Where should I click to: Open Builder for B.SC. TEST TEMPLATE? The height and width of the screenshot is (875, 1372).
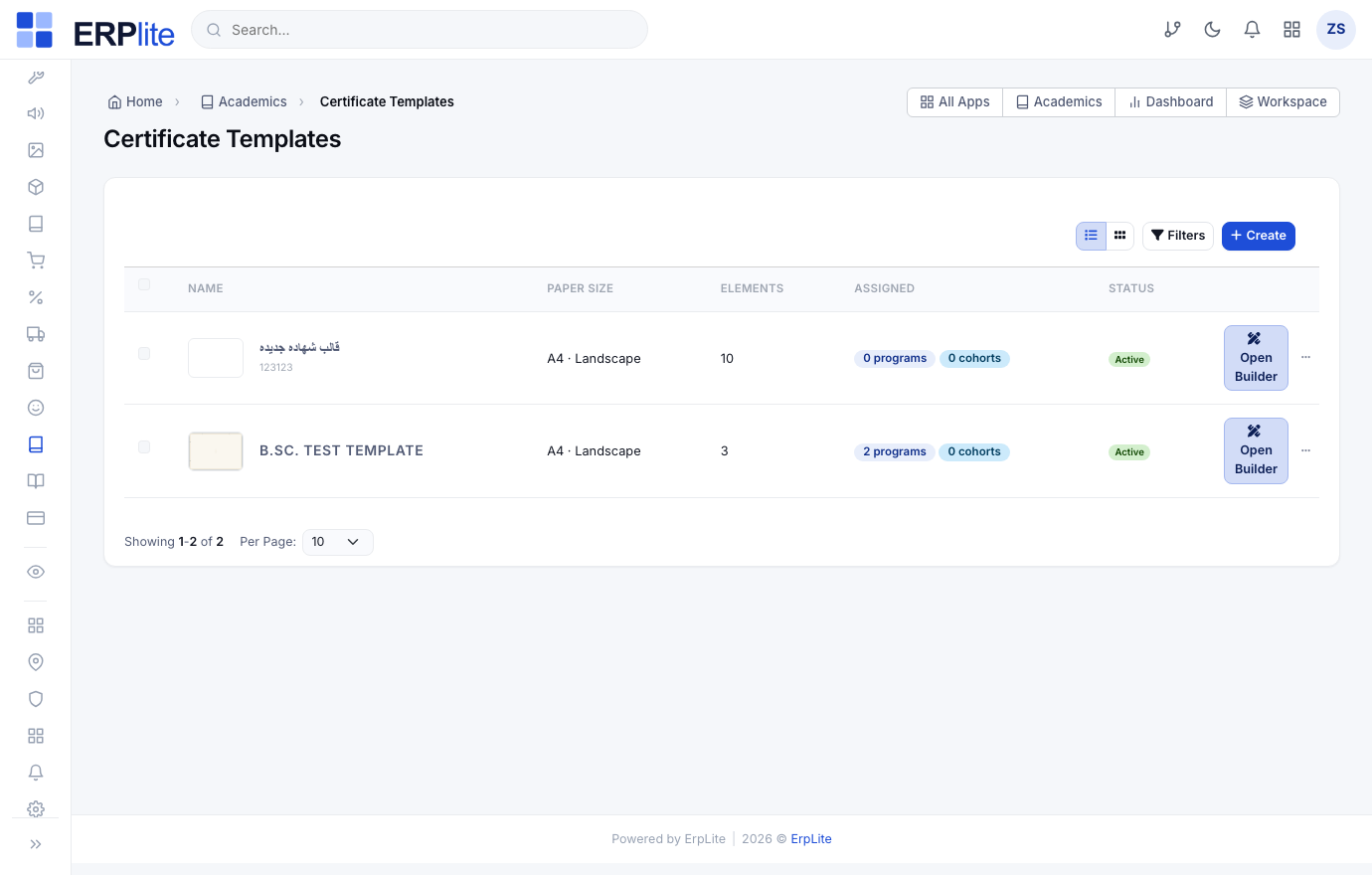(x=1256, y=451)
